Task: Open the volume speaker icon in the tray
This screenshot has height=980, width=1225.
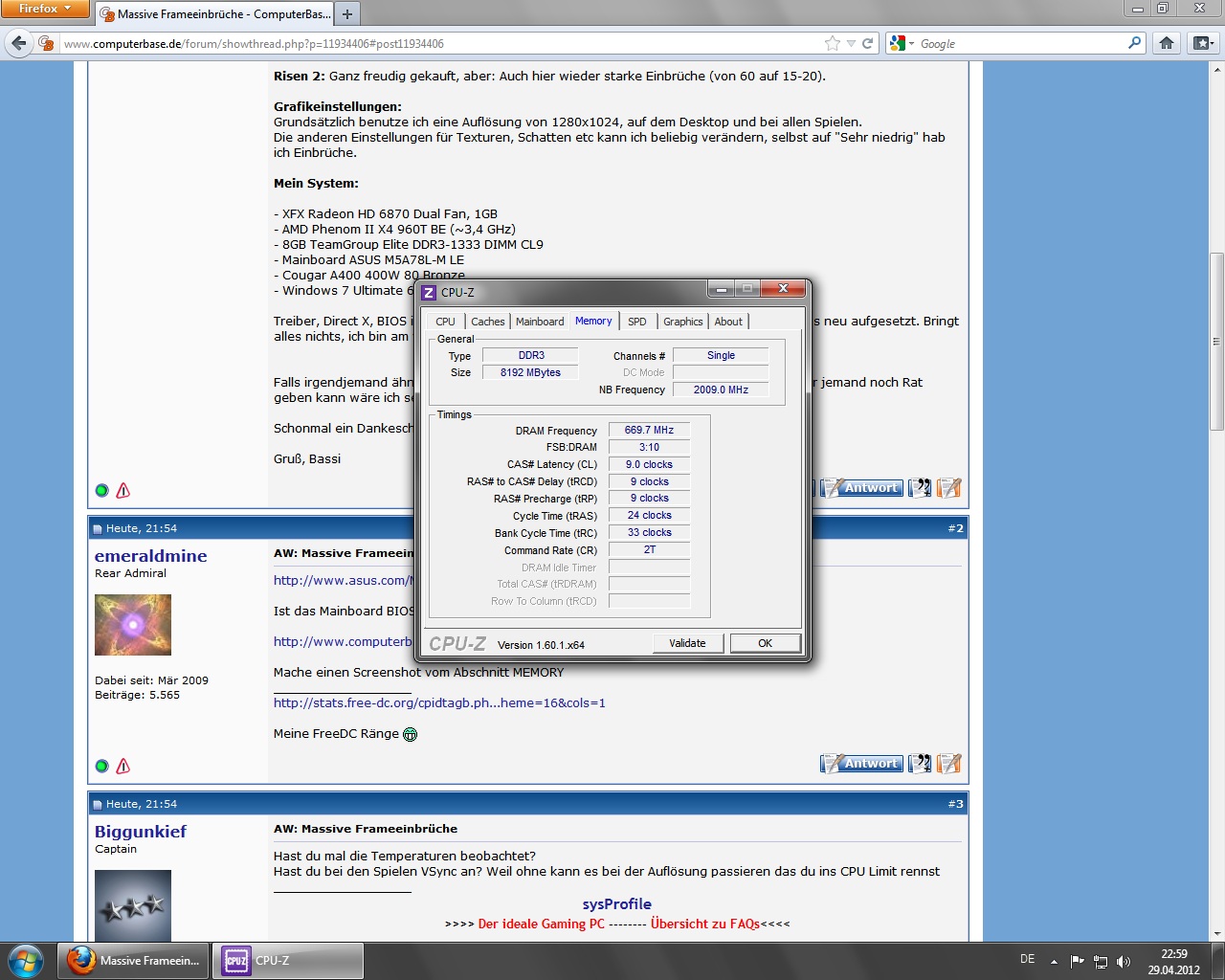Action: coord(1124,961)
